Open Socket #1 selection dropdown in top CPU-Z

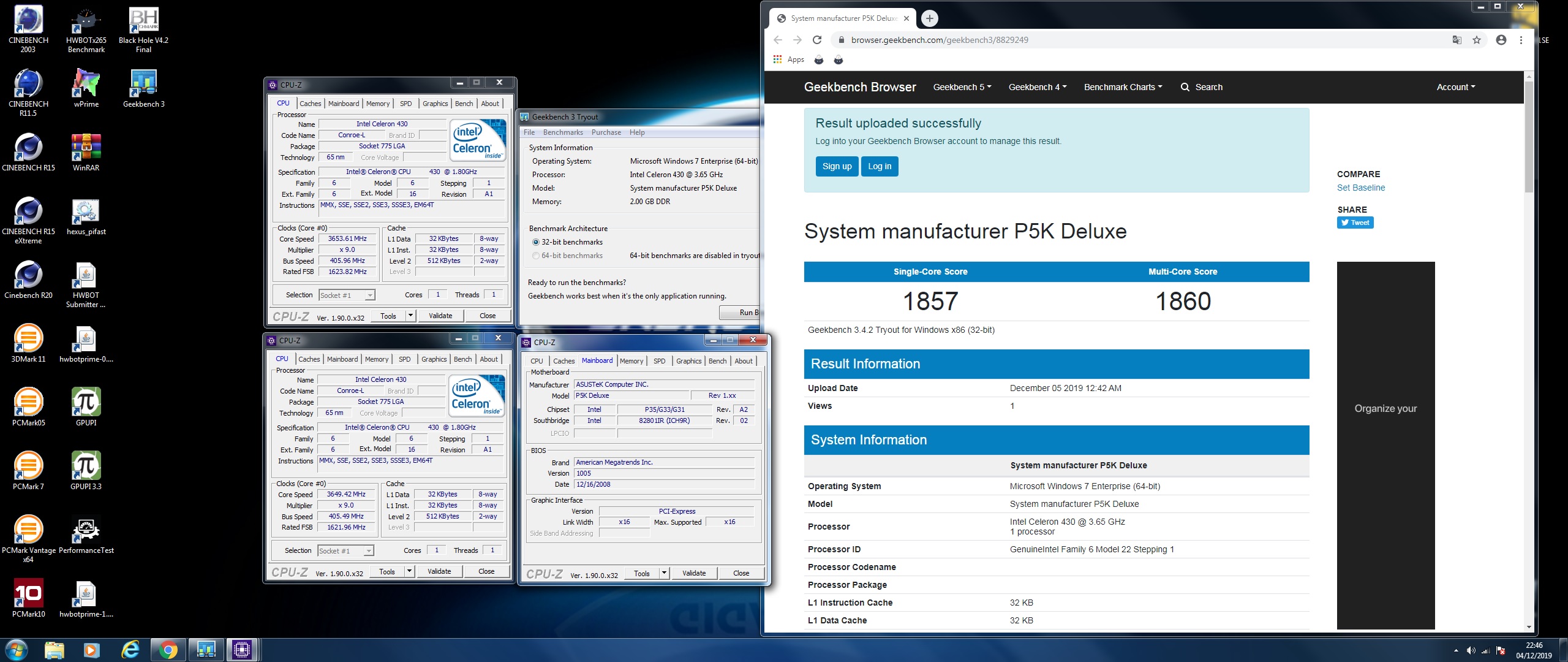pos(347,295)
